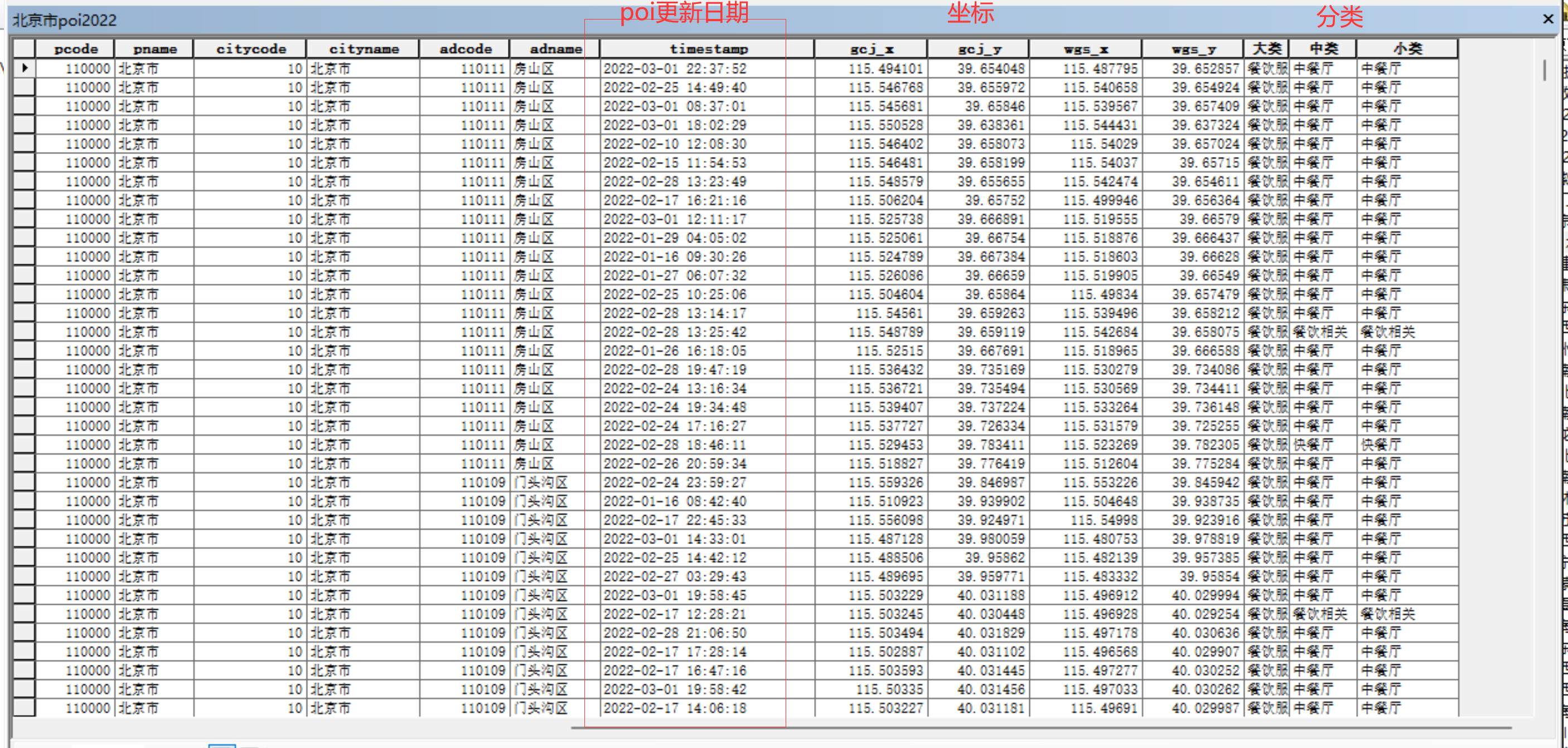1568x748 pixels.
Task: Click the row selector box for row 2022-03-01 12:11:17
Action: (25, 218)
